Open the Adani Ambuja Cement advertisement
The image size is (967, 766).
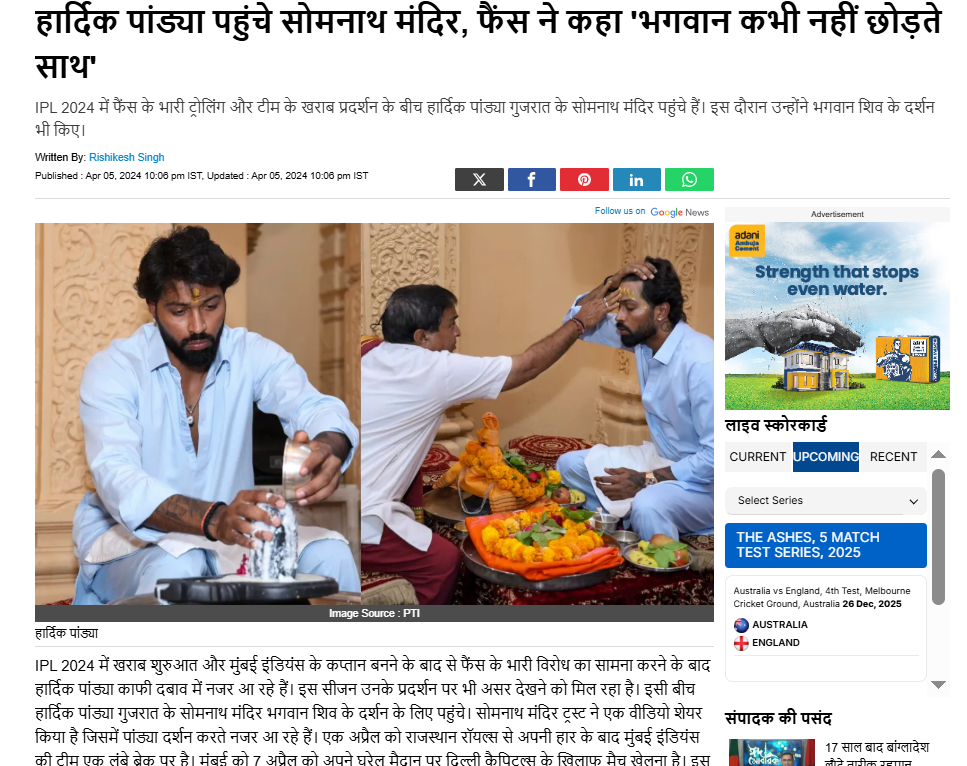(837, 316)
